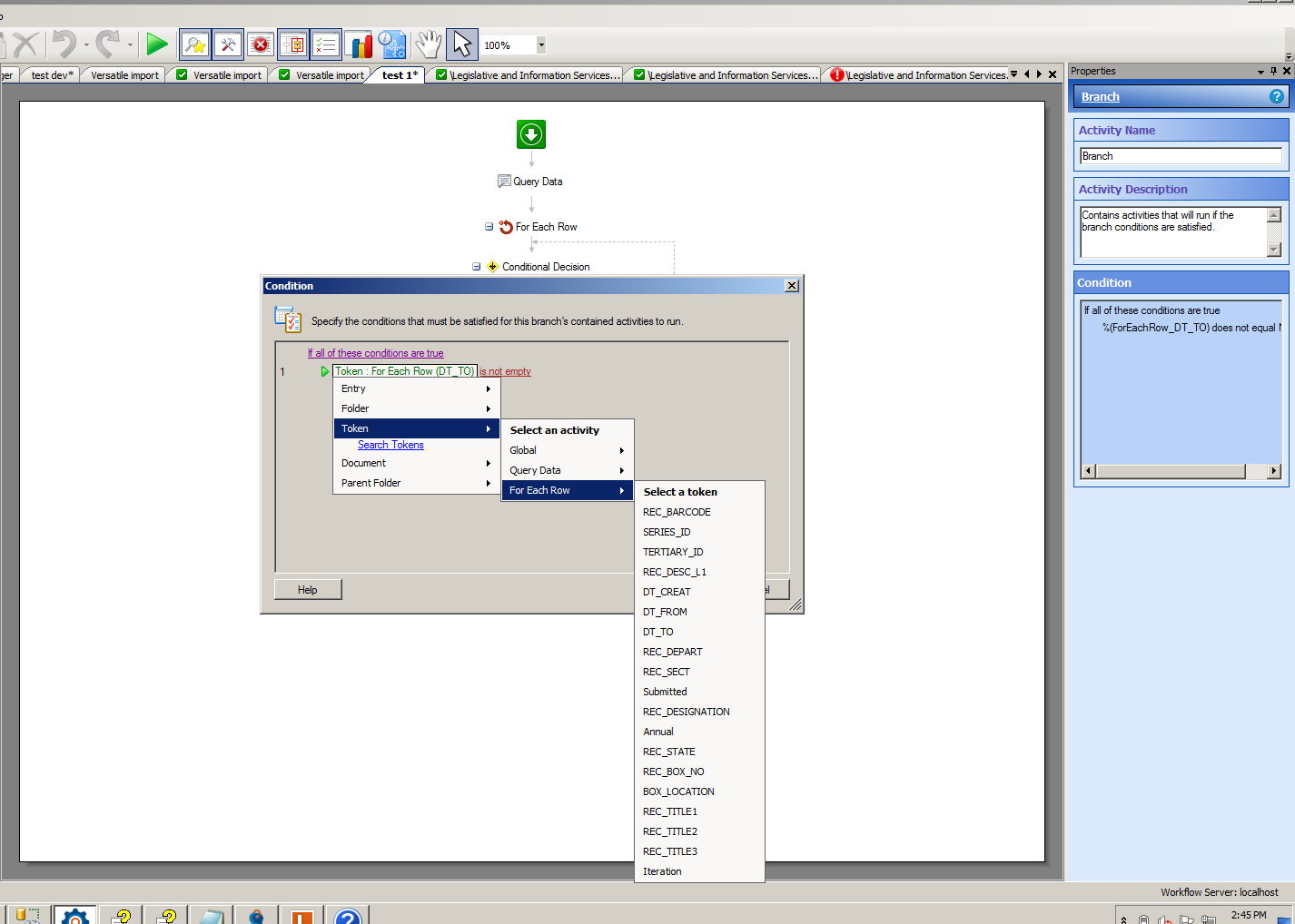Click the hammer and wrench tools icon
1295x924 pixels.
click(228, 44)
